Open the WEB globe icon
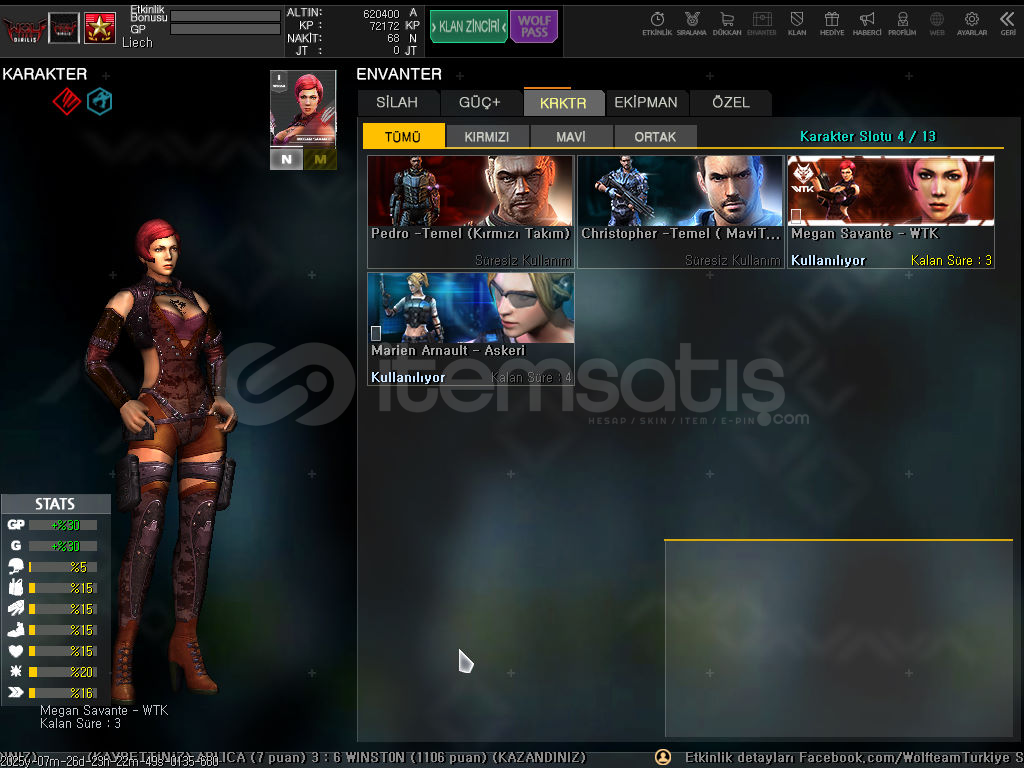Viewport: 1024px width, 768px height. (x=937, y=24)
